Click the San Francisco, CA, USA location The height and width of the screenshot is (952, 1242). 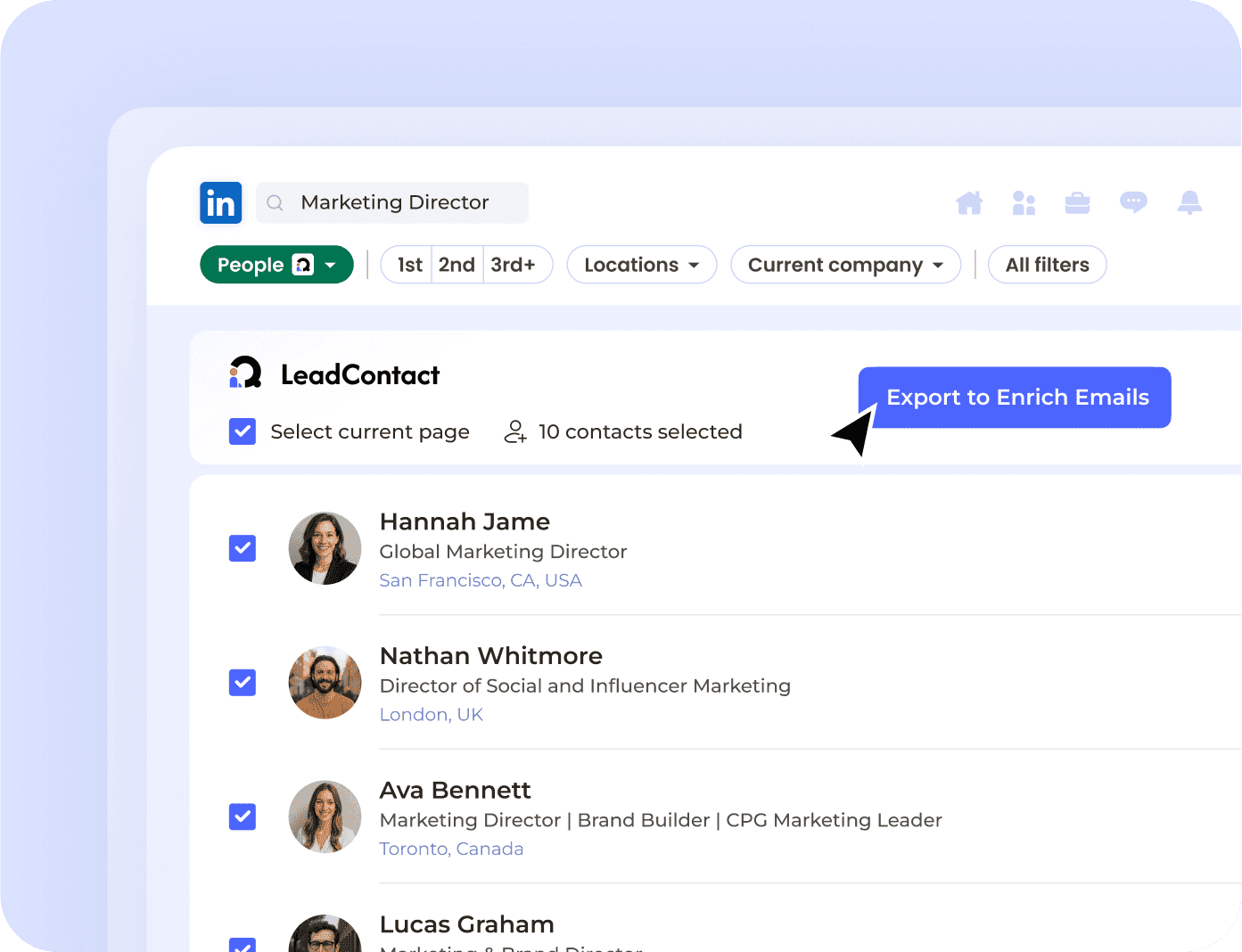click(x=481, y=580)
